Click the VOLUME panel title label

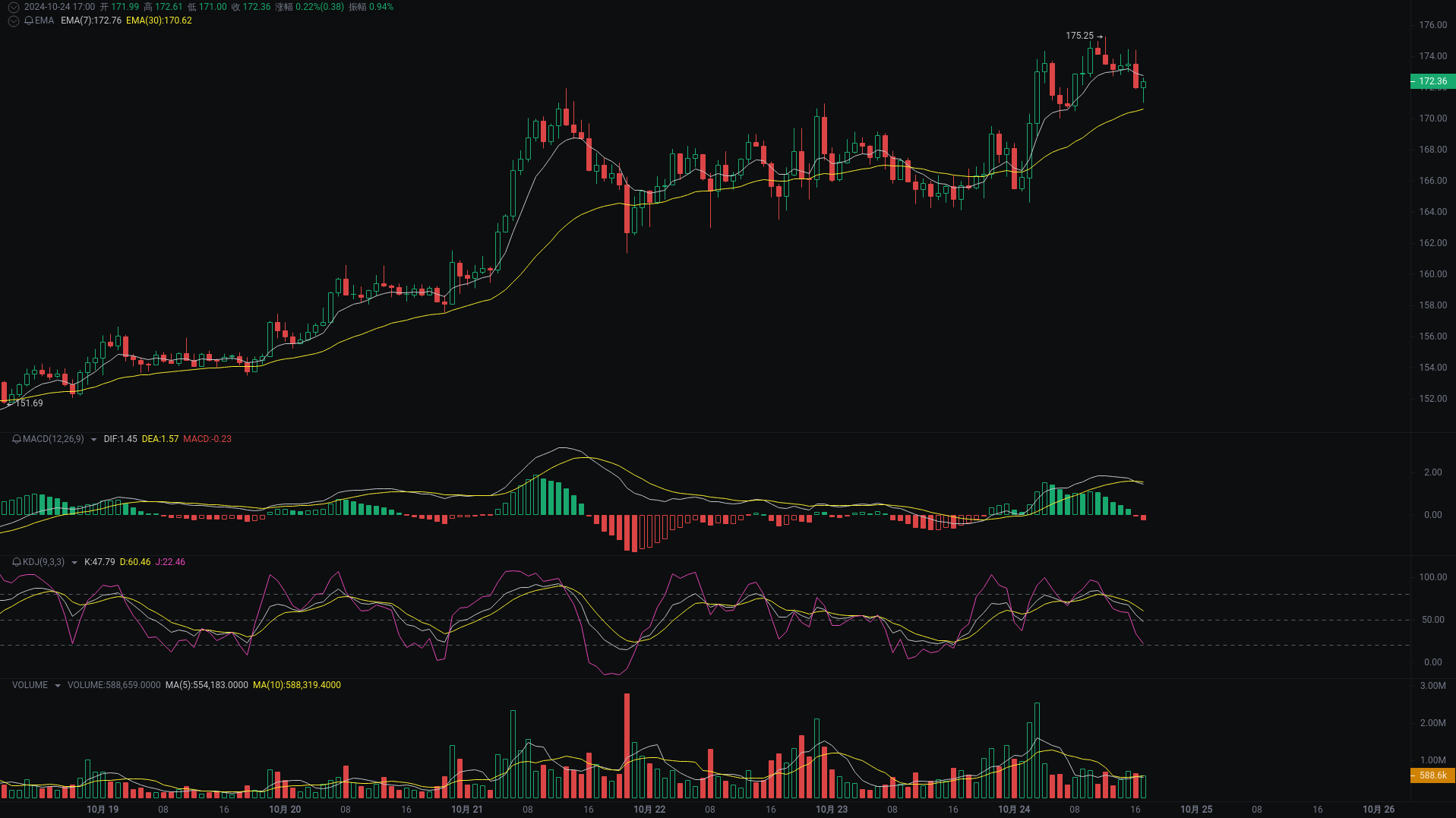pyautogui.click(x=29, y=685)
